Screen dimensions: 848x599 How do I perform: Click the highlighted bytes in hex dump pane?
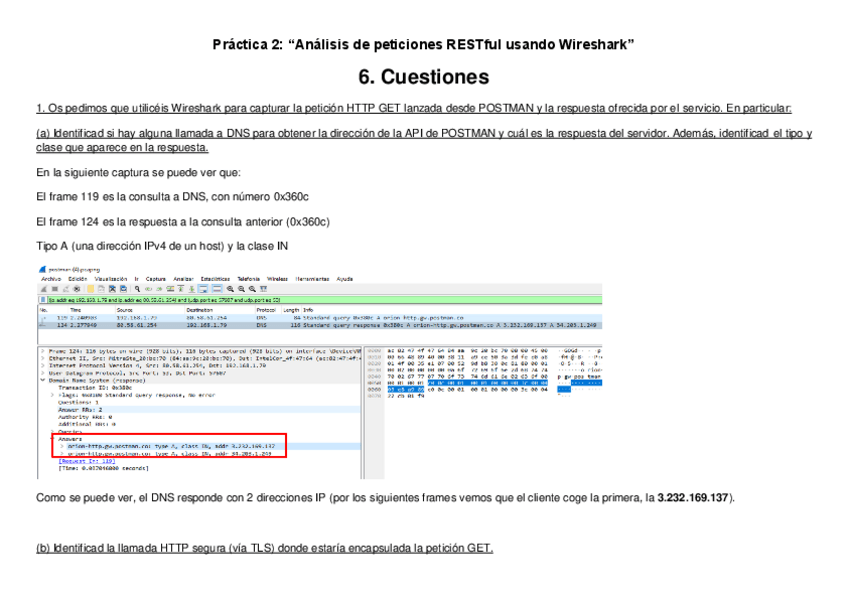click(x=488, y=383)
